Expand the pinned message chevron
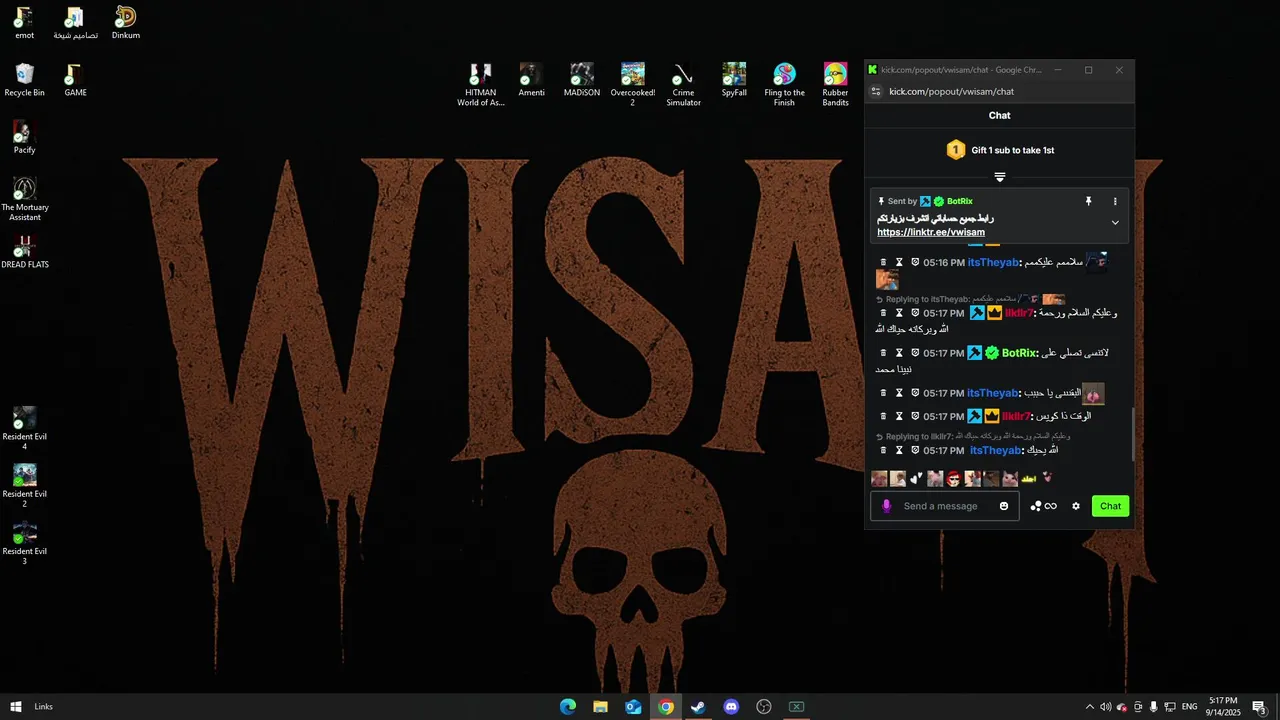 point(1115,222)
